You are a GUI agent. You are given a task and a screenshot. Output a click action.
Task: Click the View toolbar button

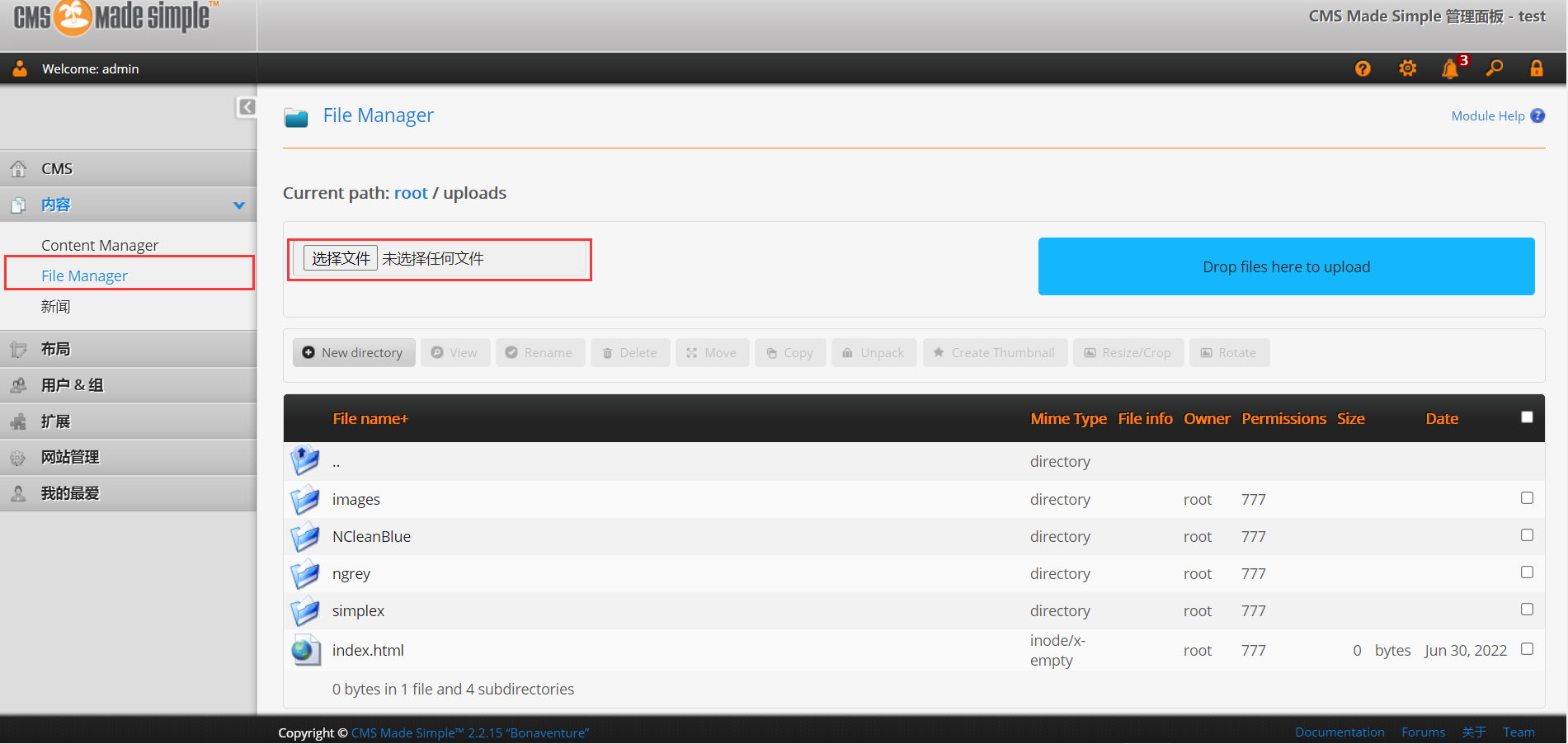(x=455, y=352)
